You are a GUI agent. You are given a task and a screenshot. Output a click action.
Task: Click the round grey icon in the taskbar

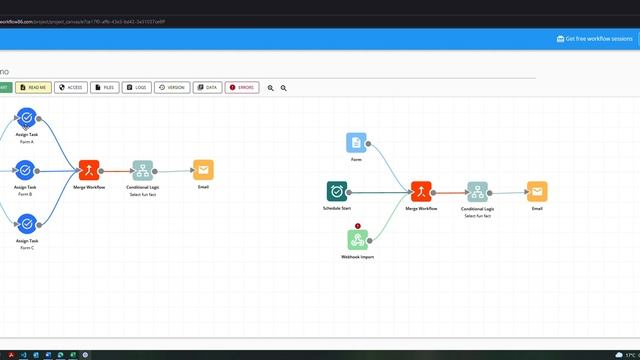(85, 355)
